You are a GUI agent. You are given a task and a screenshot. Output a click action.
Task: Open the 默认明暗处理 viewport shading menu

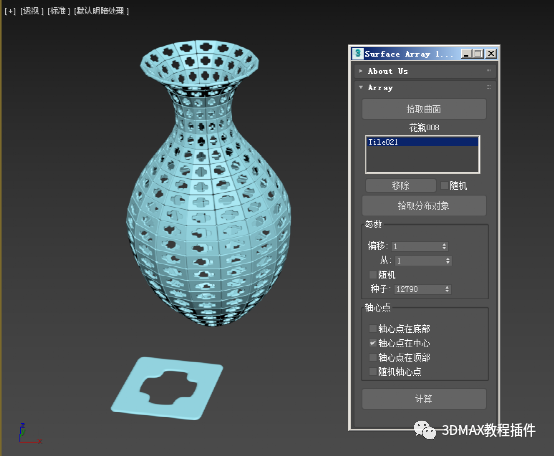pyautogui.click(x=101, y=11)
